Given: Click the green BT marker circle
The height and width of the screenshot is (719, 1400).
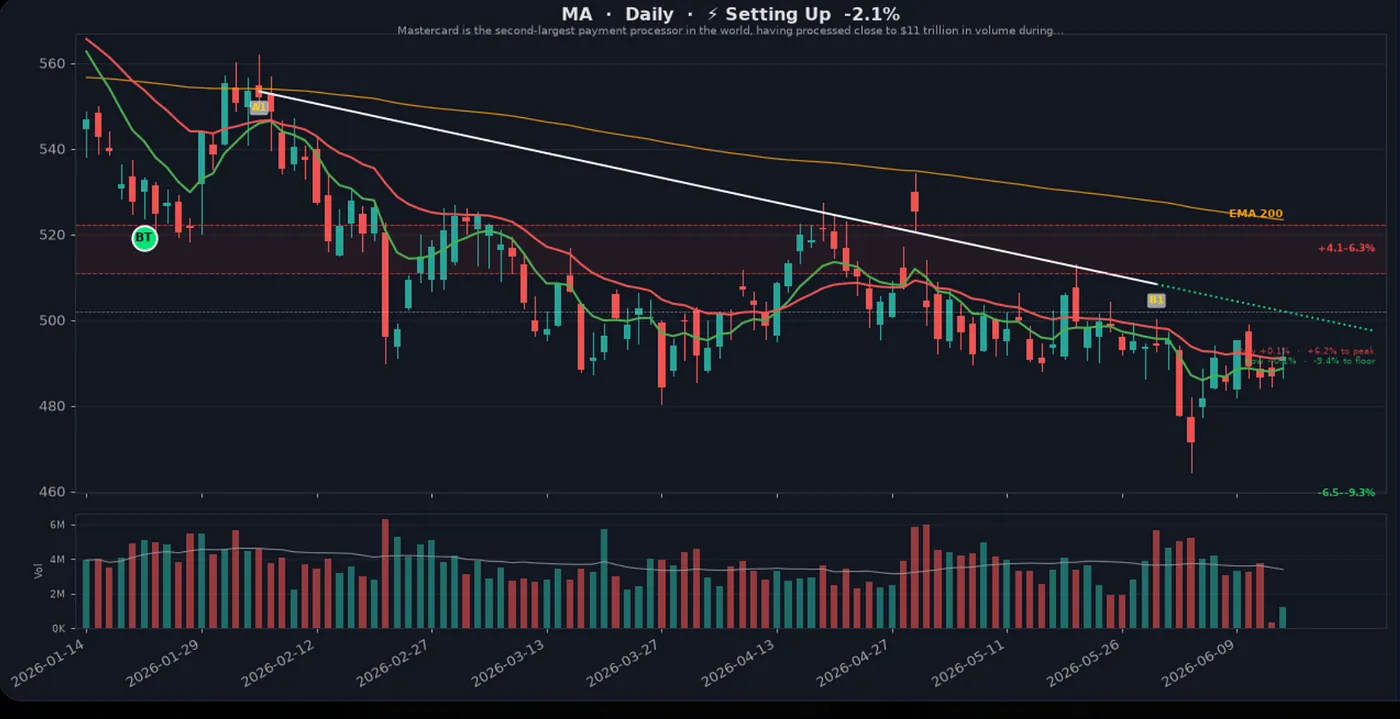Looking at the screenshot, I should [145, 238].
